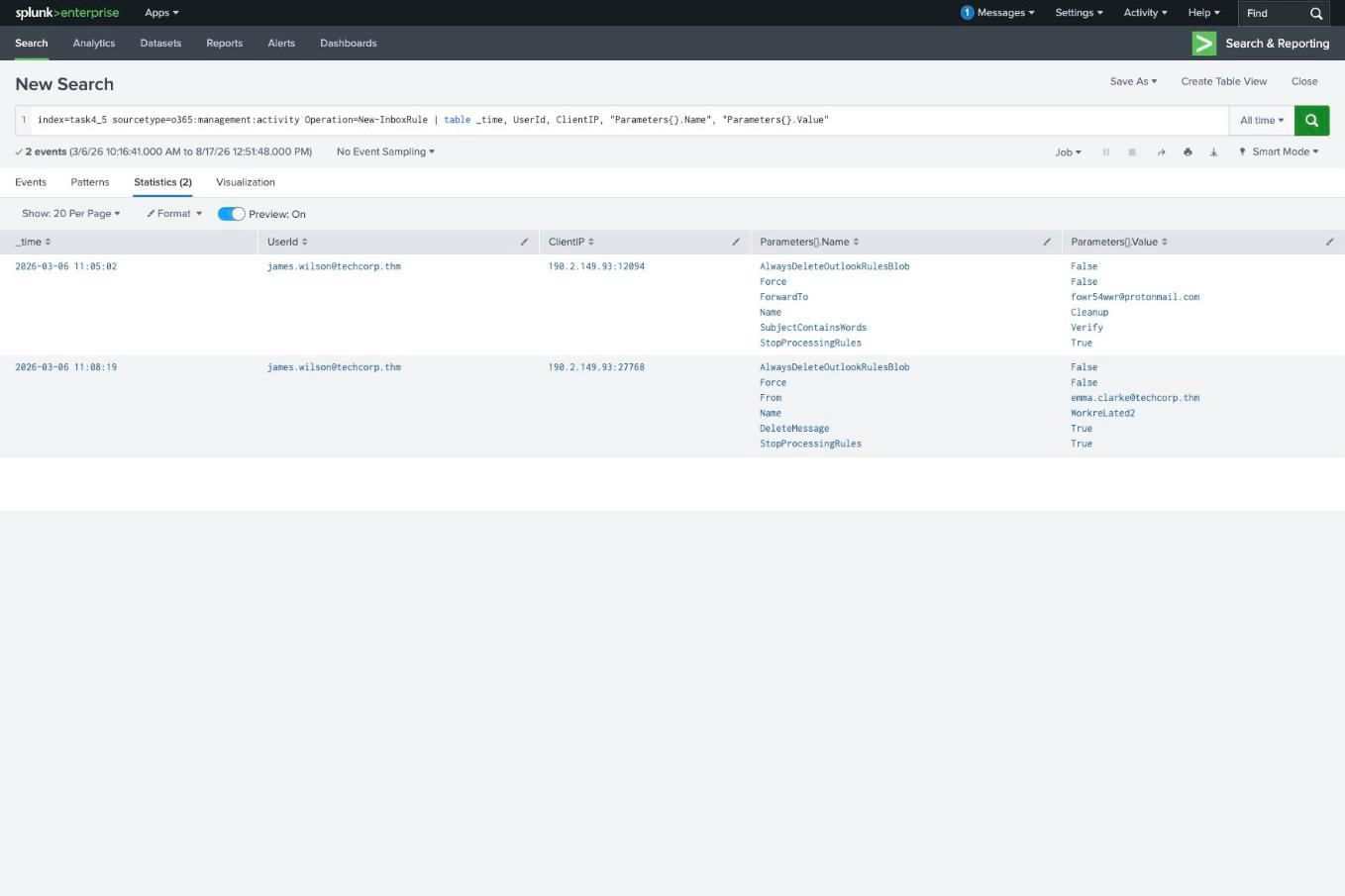Viewport: 1345px width, 896px height.
Task: Stop the search job
Action: [x=1132, y=152]
